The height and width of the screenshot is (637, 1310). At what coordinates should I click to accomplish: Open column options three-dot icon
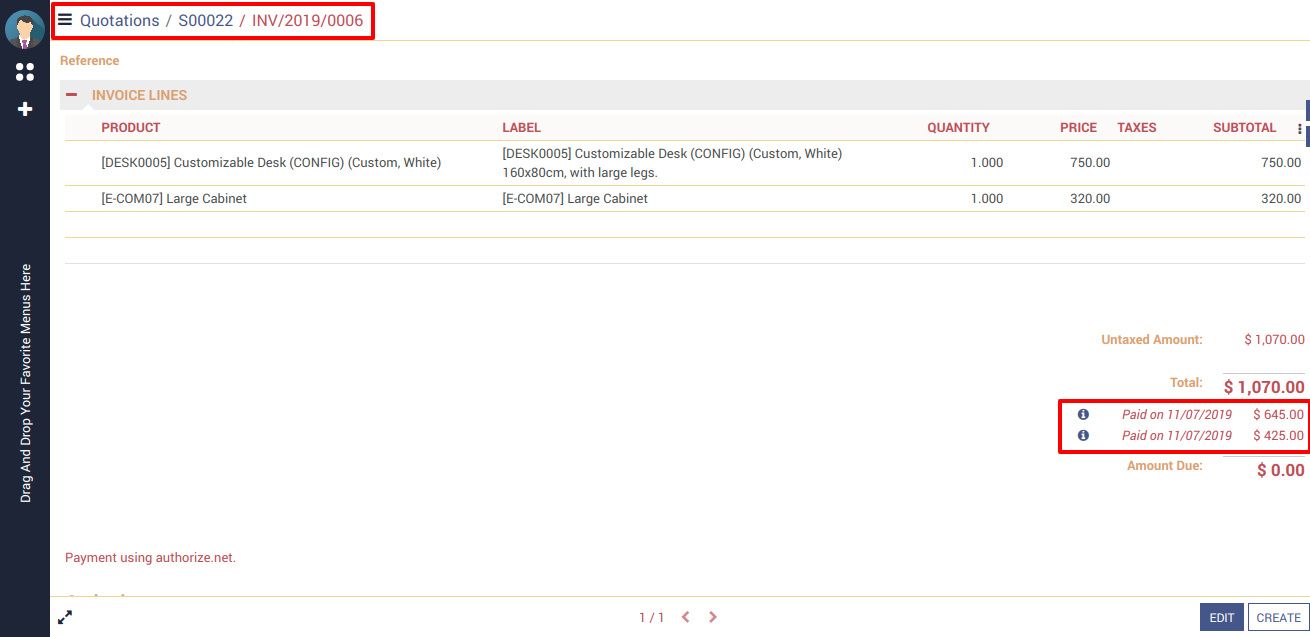tap(1299, 129)
